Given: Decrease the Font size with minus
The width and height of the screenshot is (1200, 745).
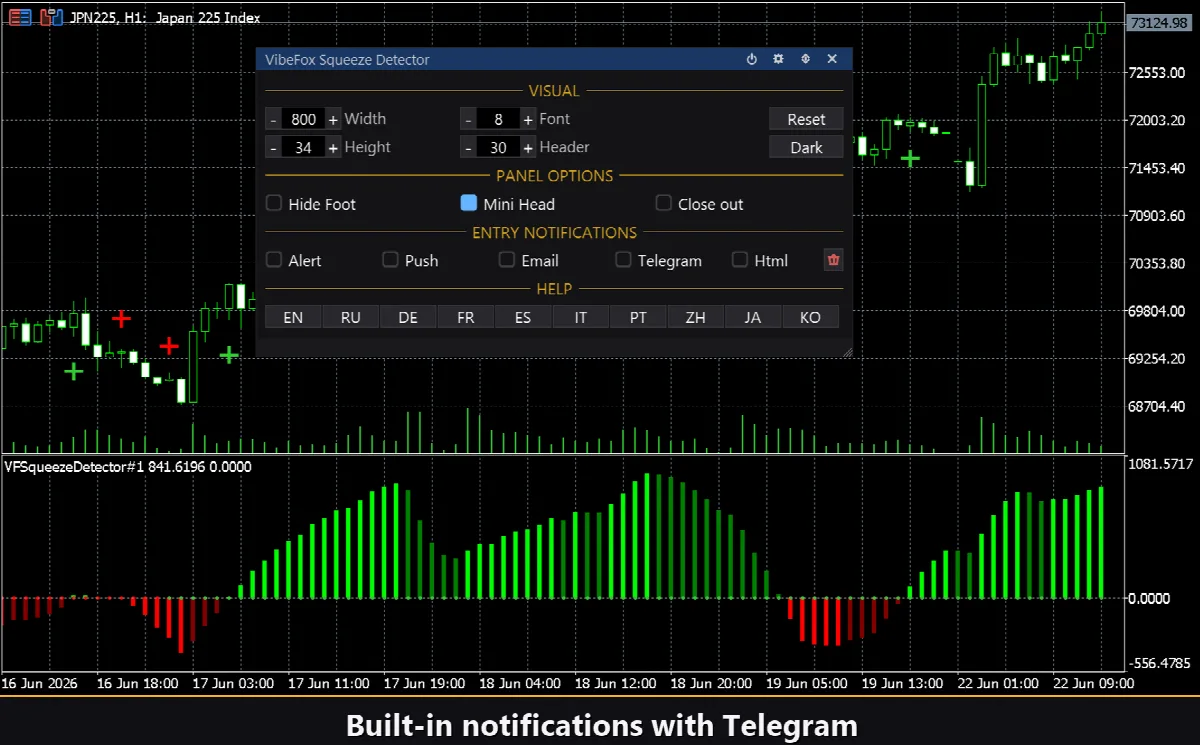Looking at the screenshot, I should [468, 119].
